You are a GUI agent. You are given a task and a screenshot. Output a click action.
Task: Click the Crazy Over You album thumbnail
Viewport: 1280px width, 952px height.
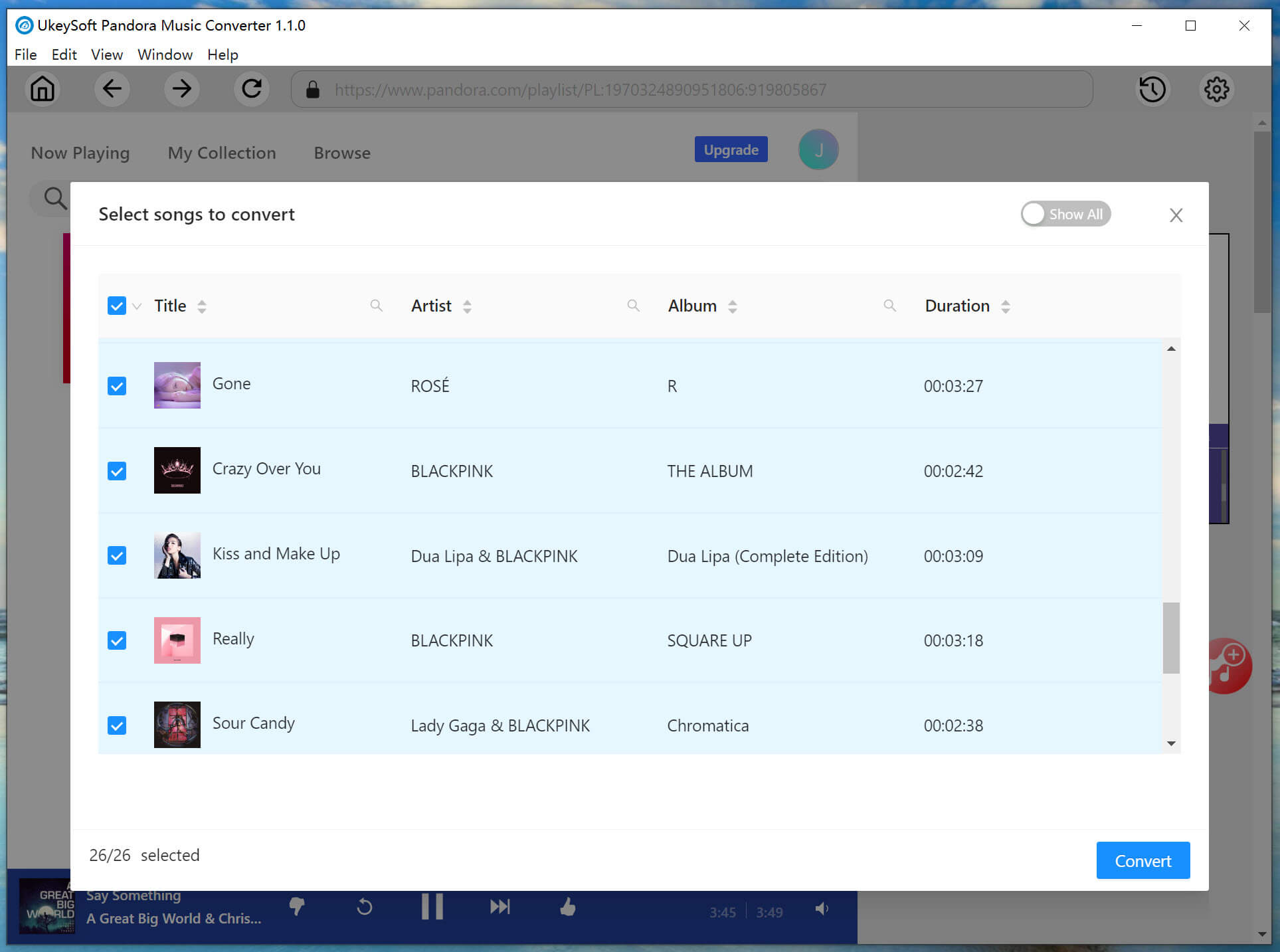click(x=177, y=470)
